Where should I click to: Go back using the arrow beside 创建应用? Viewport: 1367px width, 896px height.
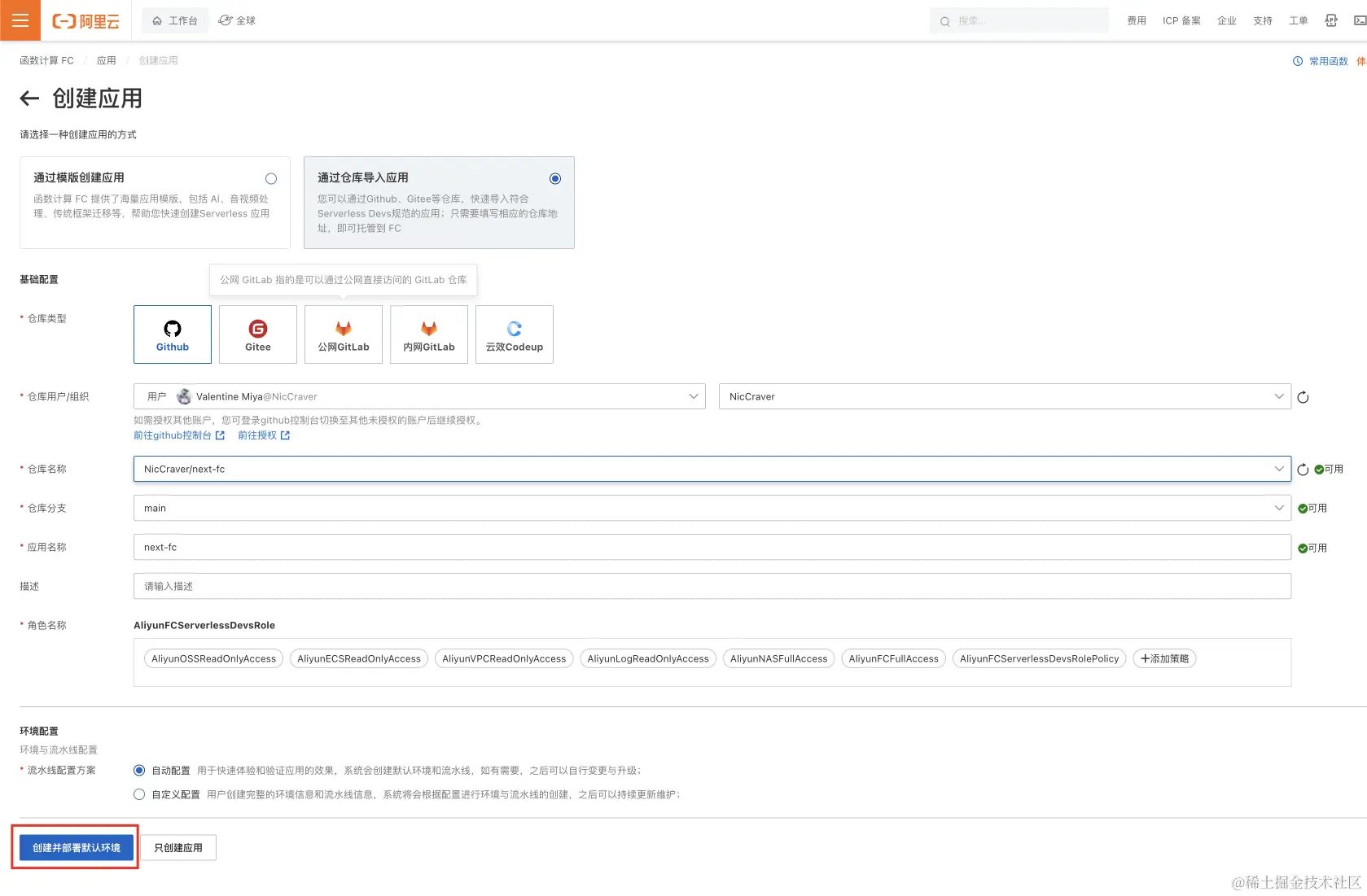click(29, 98)
